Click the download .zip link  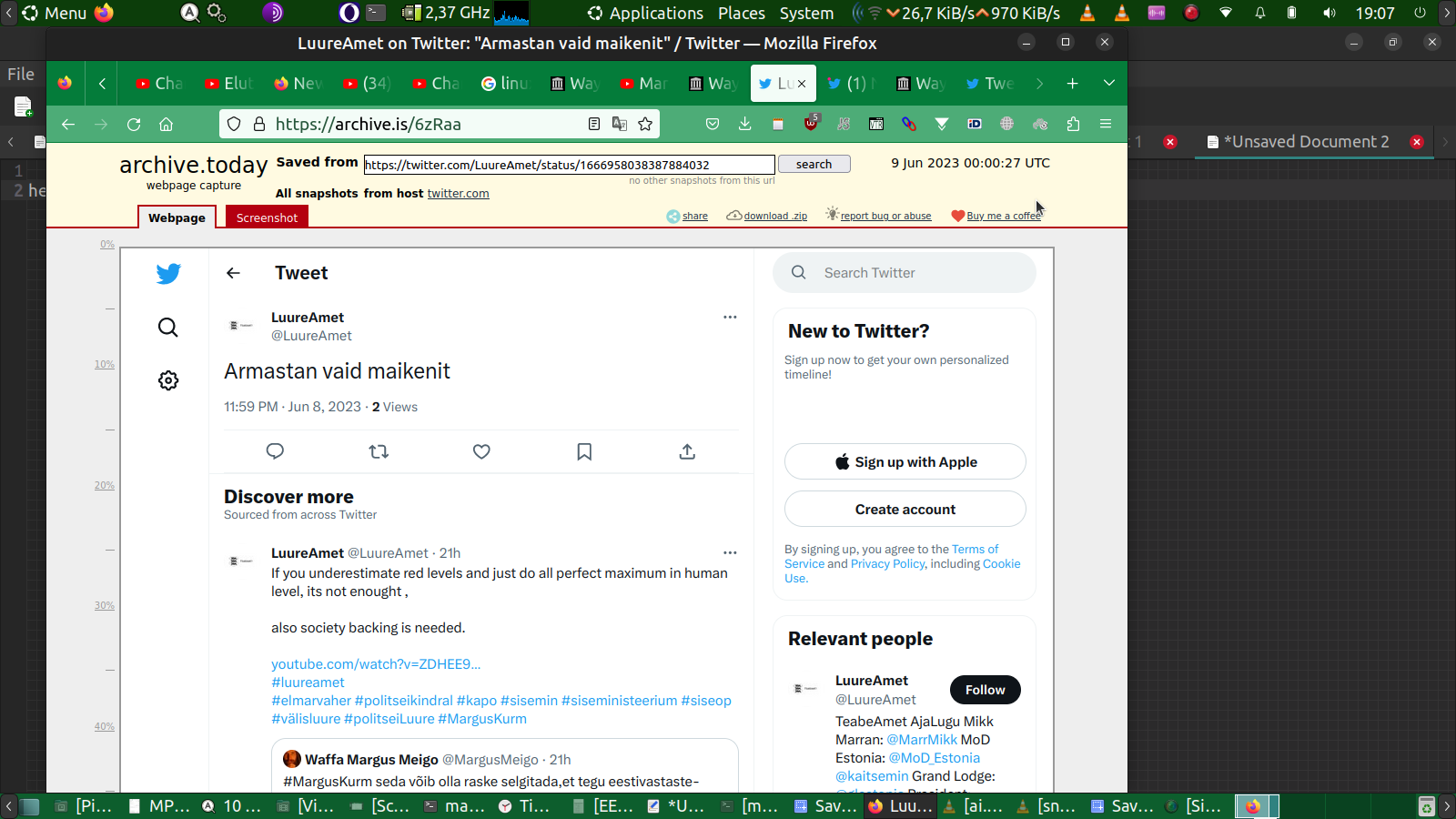click(775, 216)
